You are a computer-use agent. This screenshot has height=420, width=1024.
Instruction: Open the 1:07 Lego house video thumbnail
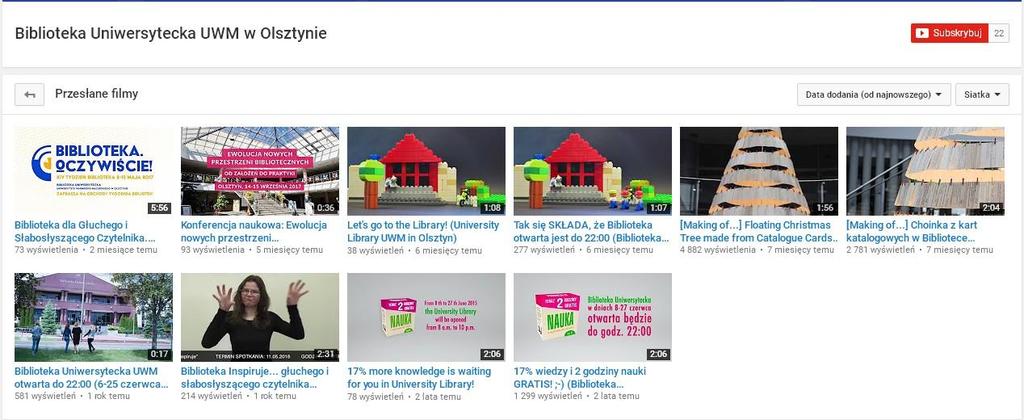tap(592, 171)
